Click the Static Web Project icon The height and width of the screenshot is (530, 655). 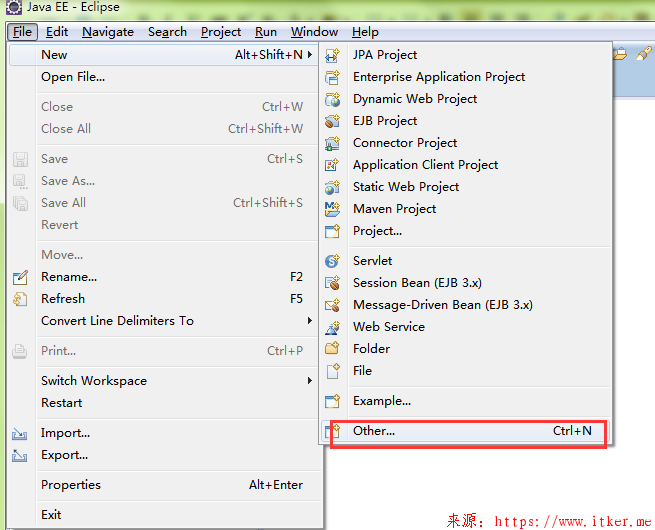point(333,187)
